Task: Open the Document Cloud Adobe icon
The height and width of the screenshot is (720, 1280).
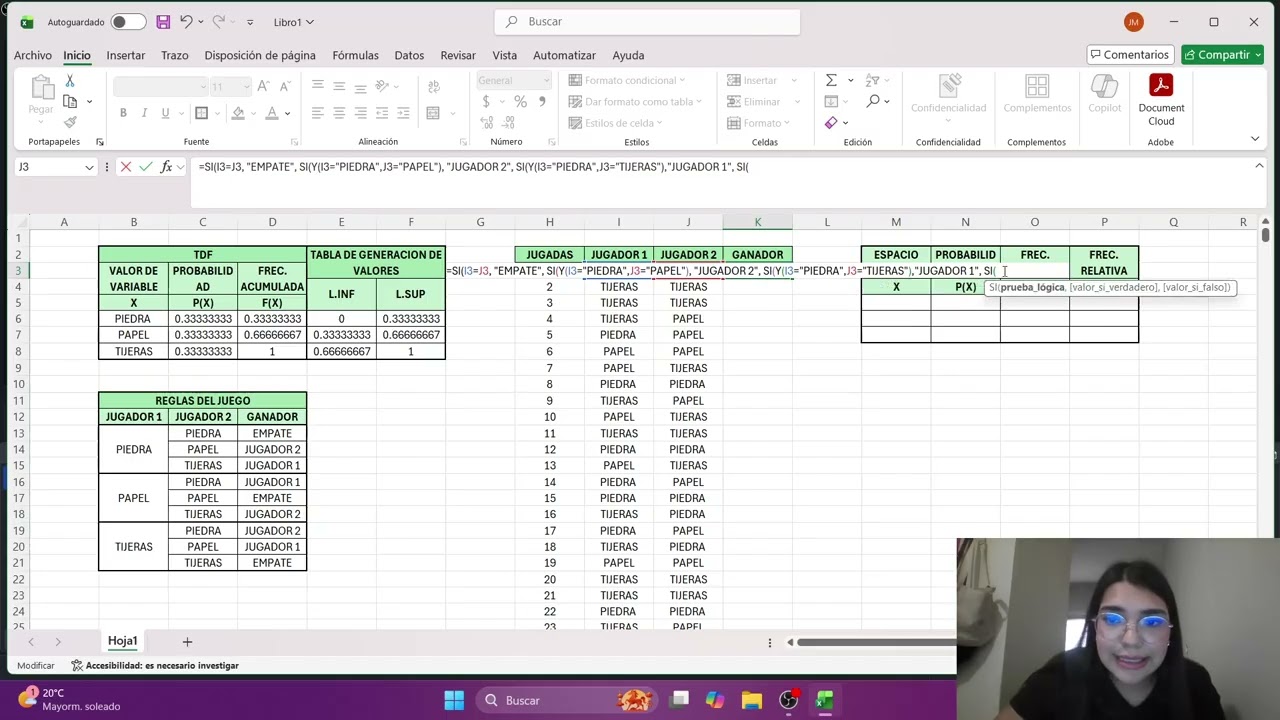Action: click(1161, 100)
